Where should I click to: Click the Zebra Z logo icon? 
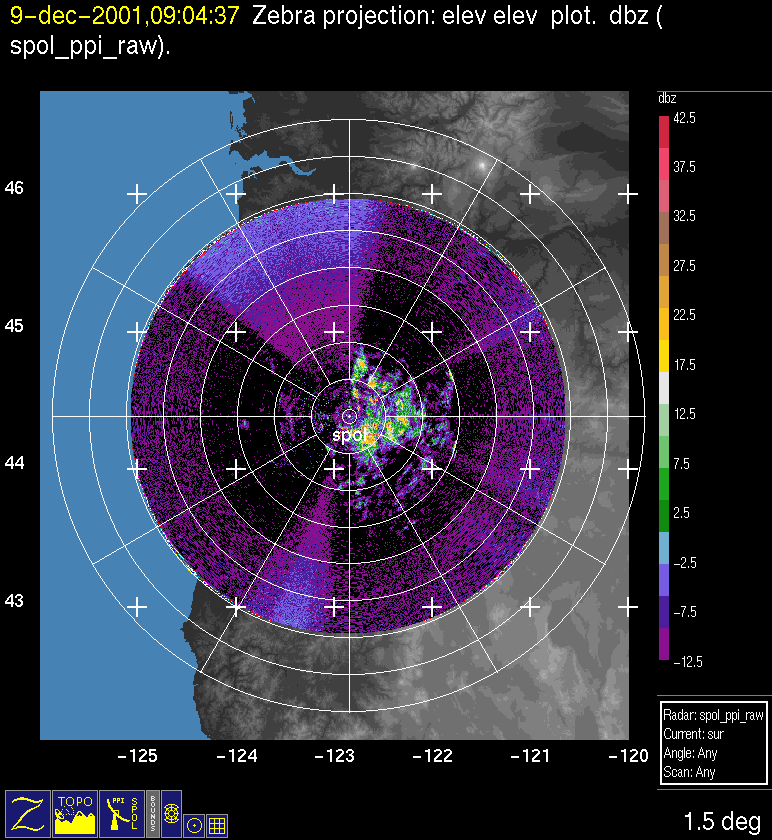click(28, 812)
